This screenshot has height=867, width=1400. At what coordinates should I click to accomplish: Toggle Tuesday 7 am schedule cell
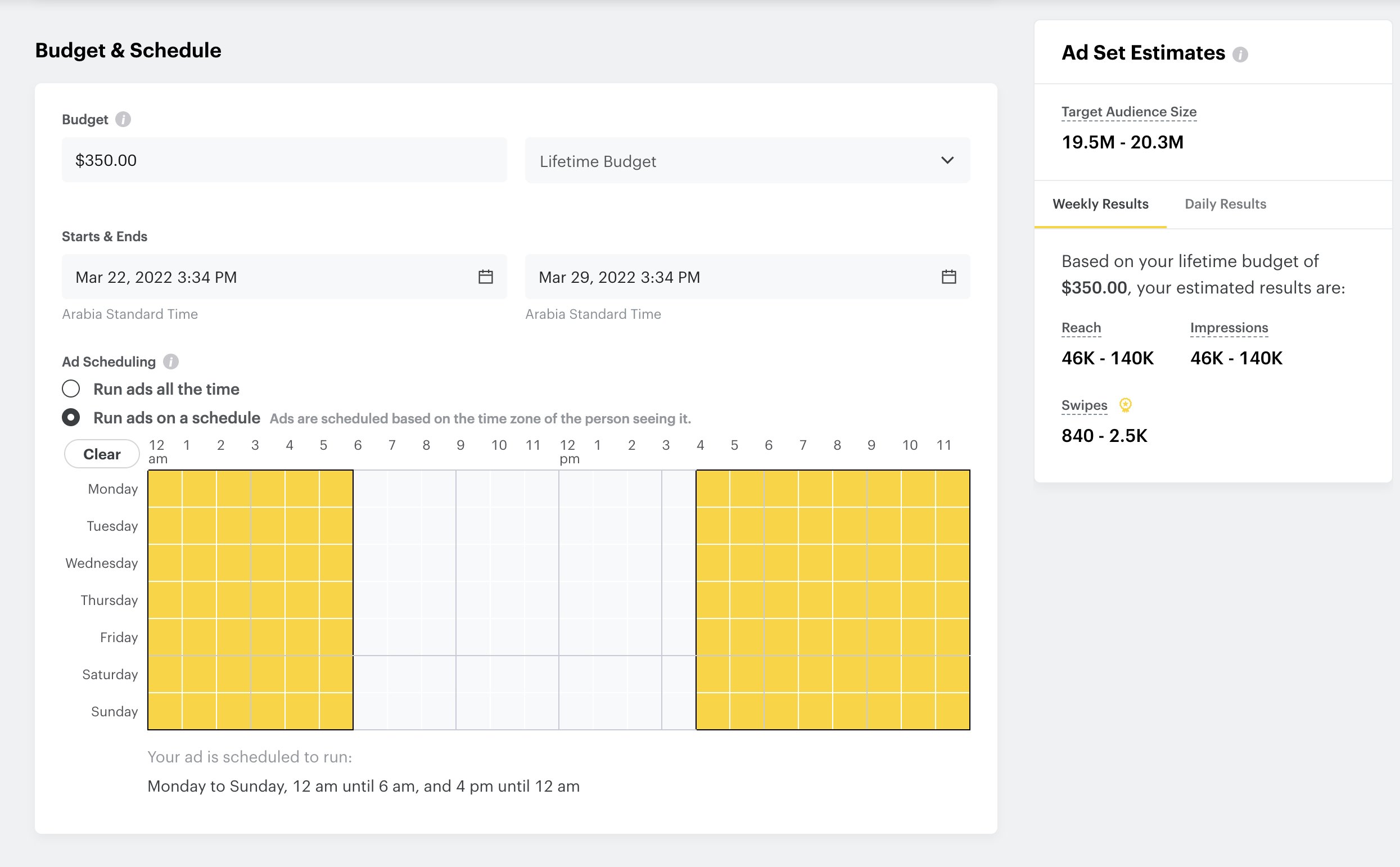[405, 526]
